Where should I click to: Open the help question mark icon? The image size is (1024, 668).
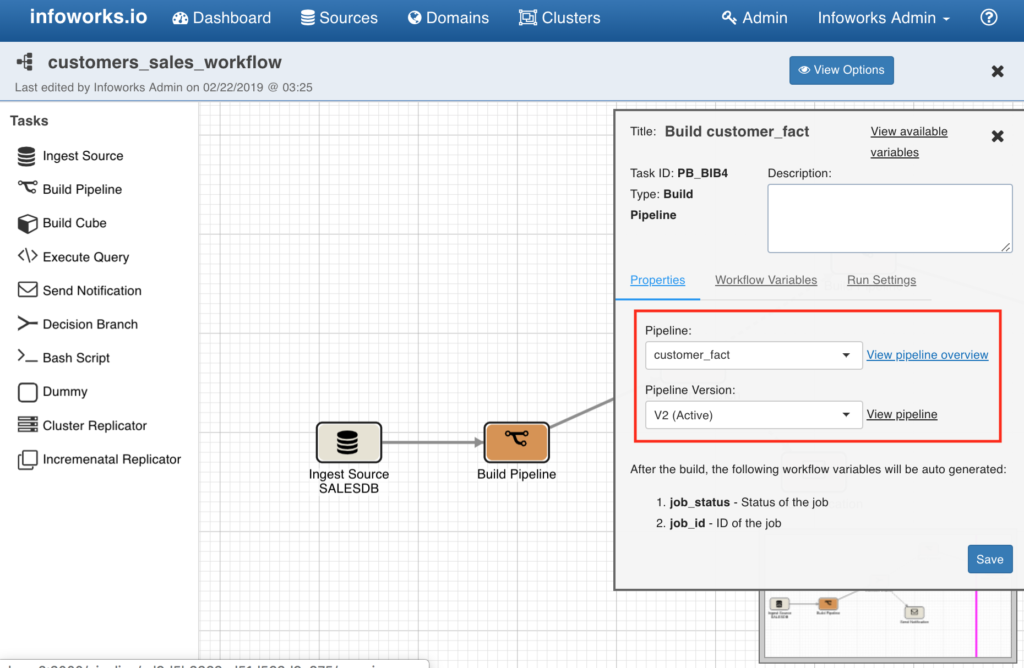988,17
